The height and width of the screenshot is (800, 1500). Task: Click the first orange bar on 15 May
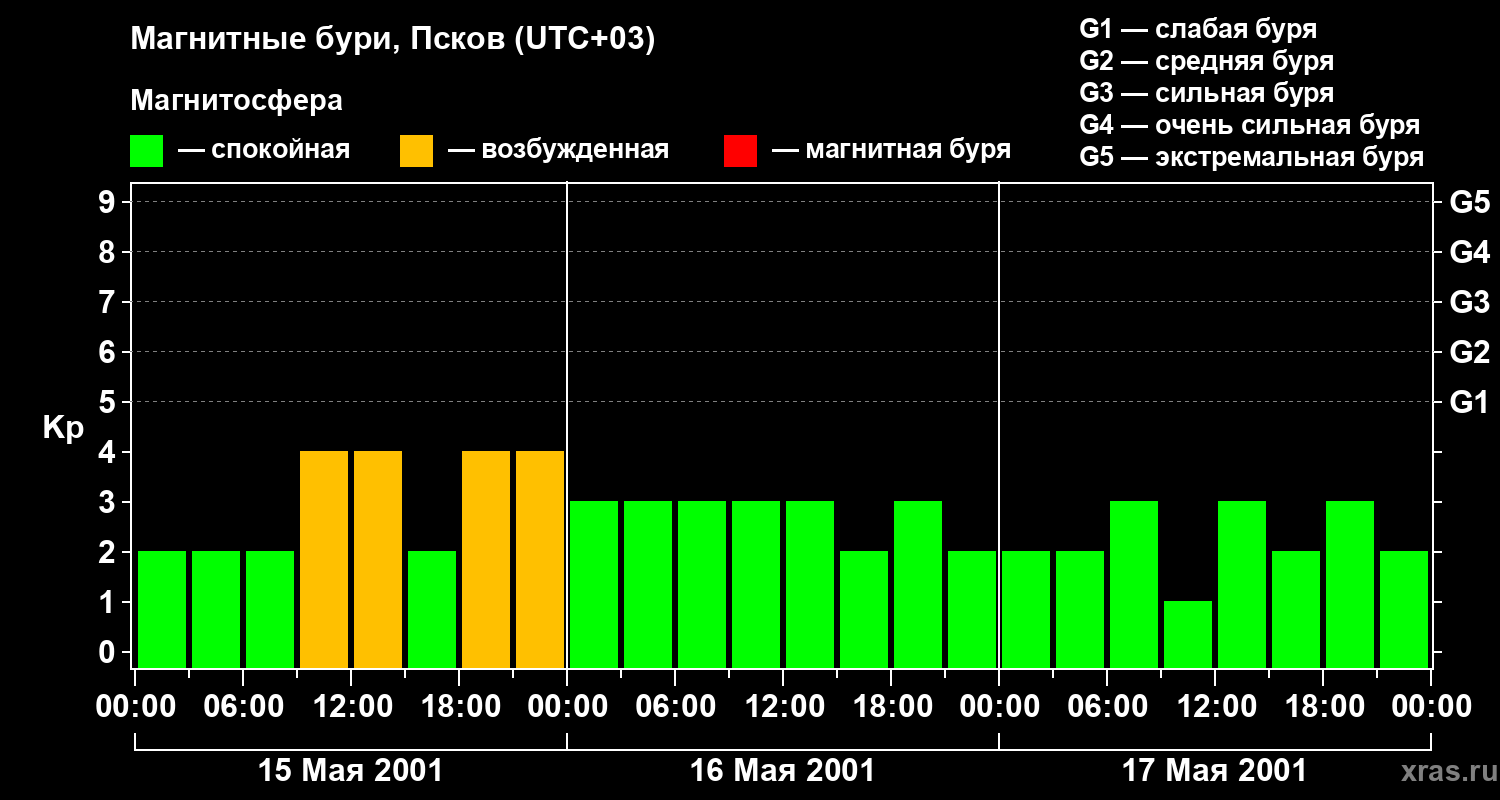pos(324,559)
